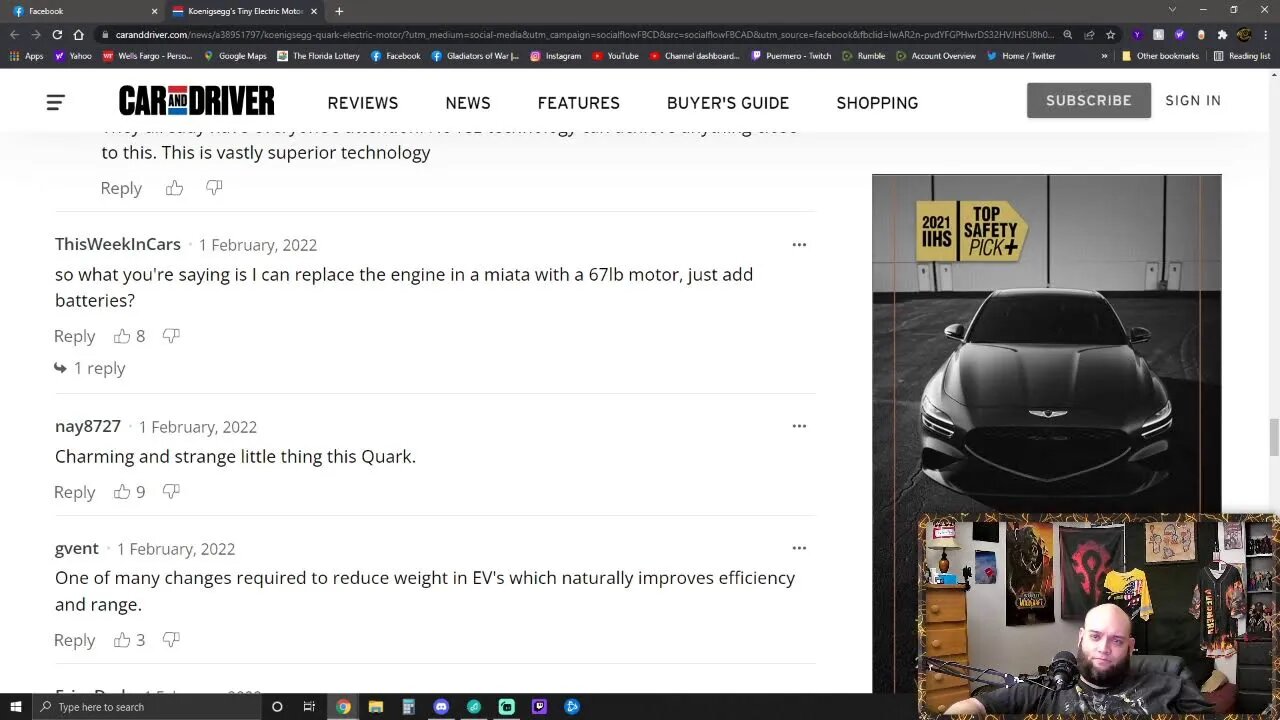Image resolution: width=1280 pixels, height=720 pixels.
Task: Open the Twitch app in the taskbar
Action: tap(539, 707)
